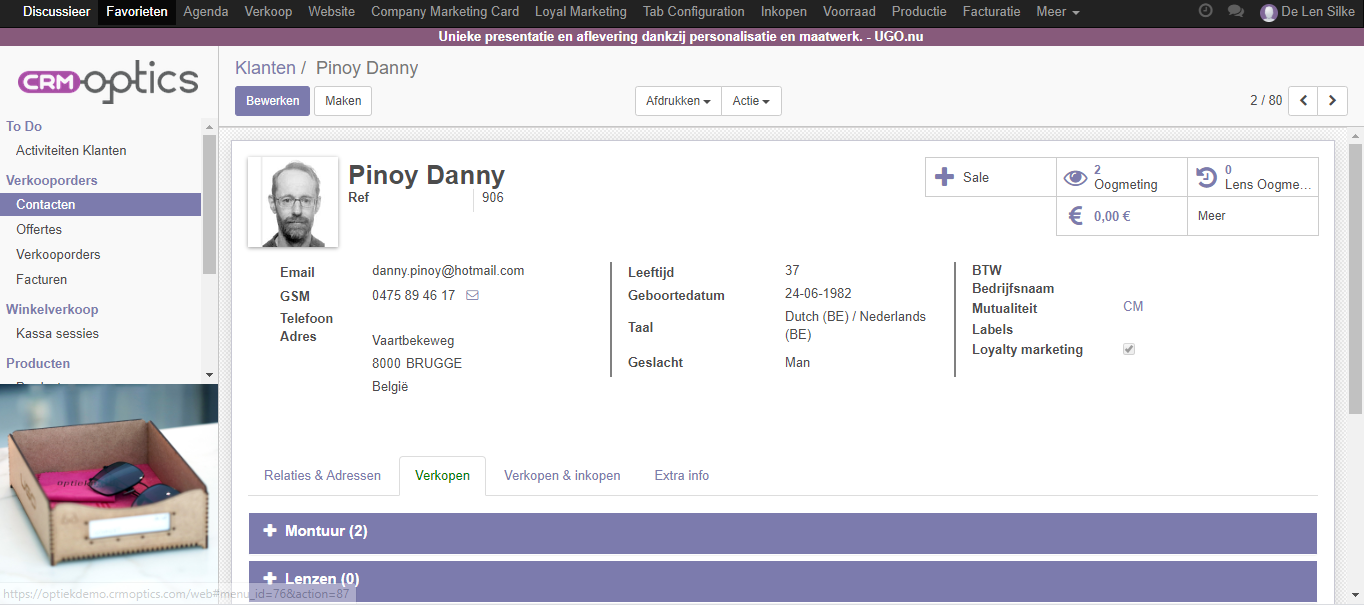Click the Sale stat button
The width and height of the screenshot is (1364, 608).
click(991, 177)
